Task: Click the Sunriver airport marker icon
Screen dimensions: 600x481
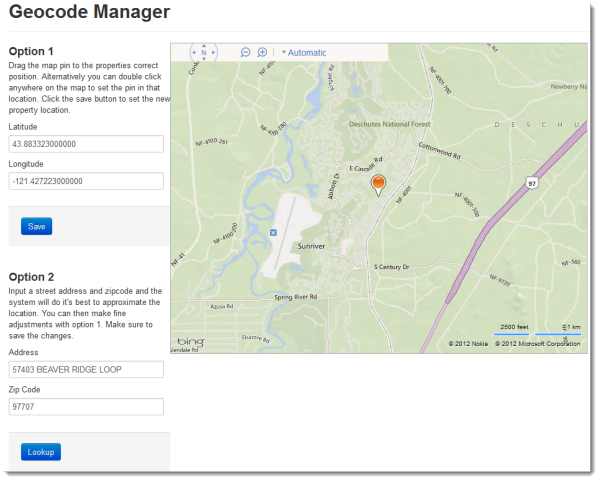Action: 273,232
